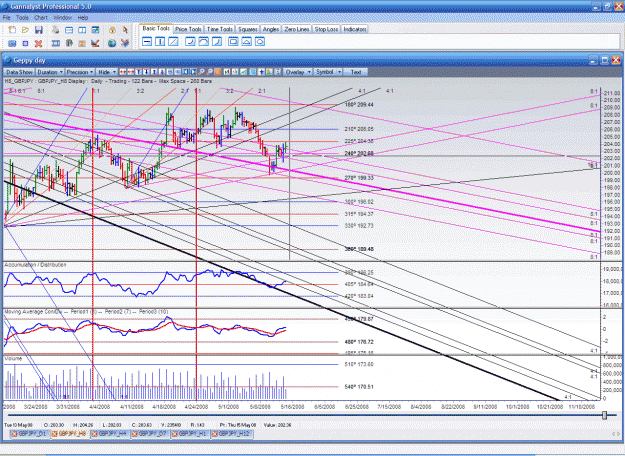The width and height of the screenshot is (625, 456).
Task: Select the arc curve tool
Action: 203,41
